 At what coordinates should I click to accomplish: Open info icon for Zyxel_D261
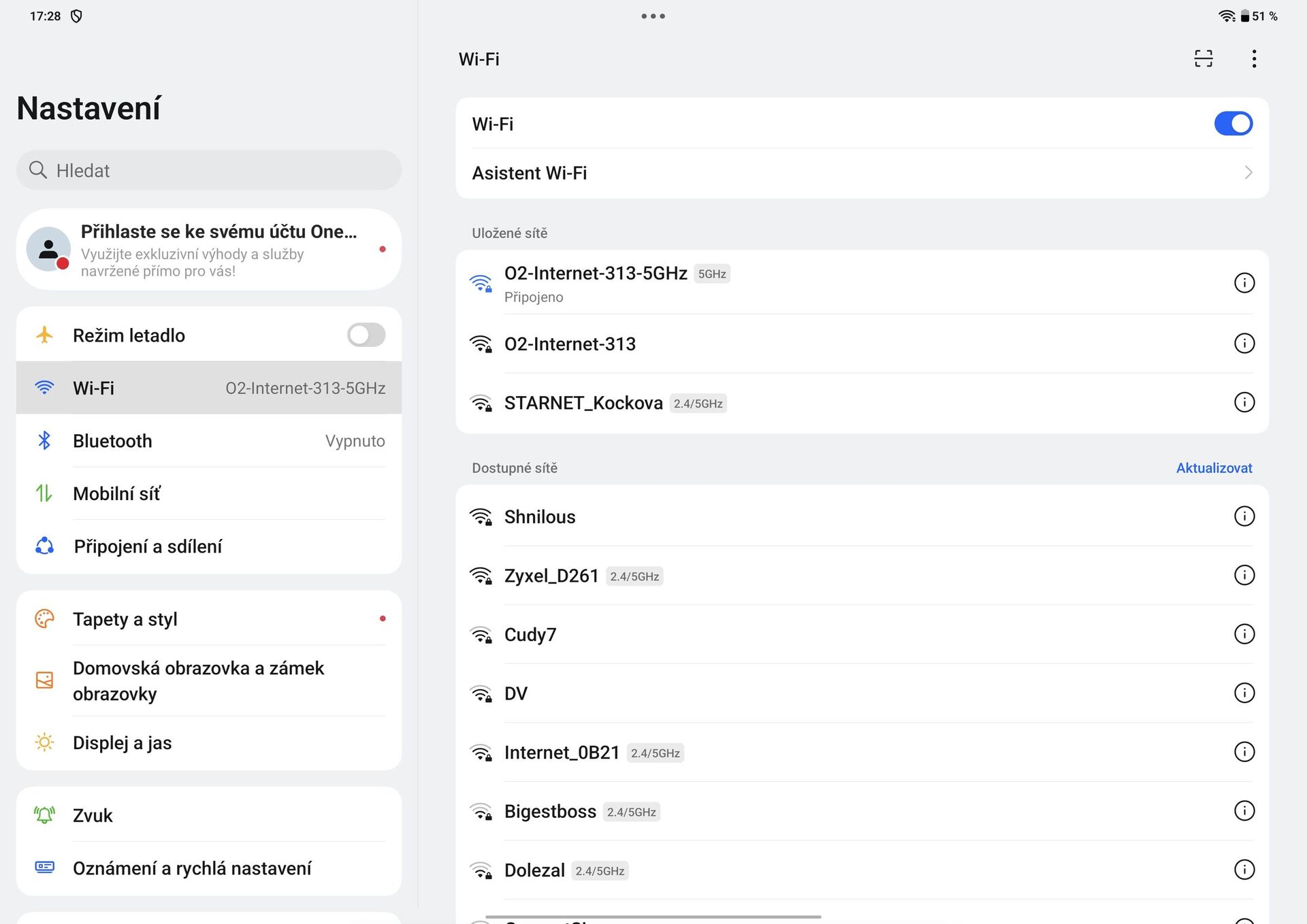tap(1244, 575)
